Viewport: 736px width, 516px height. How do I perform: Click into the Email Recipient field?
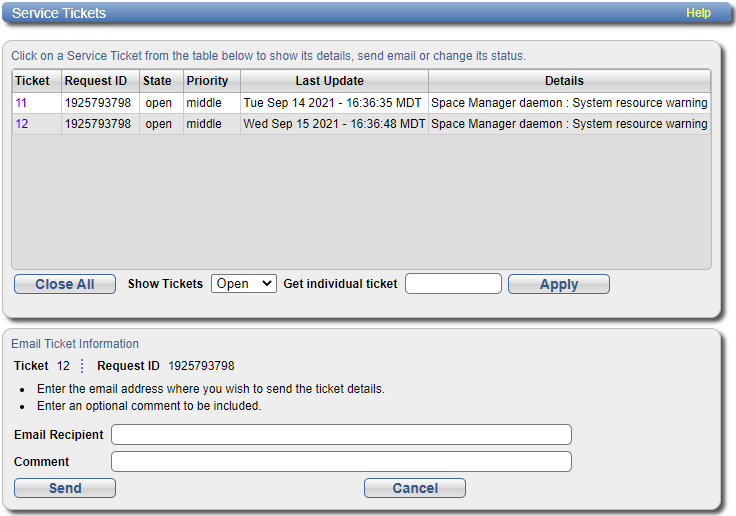pyautogui.click(x=341, y=434)
